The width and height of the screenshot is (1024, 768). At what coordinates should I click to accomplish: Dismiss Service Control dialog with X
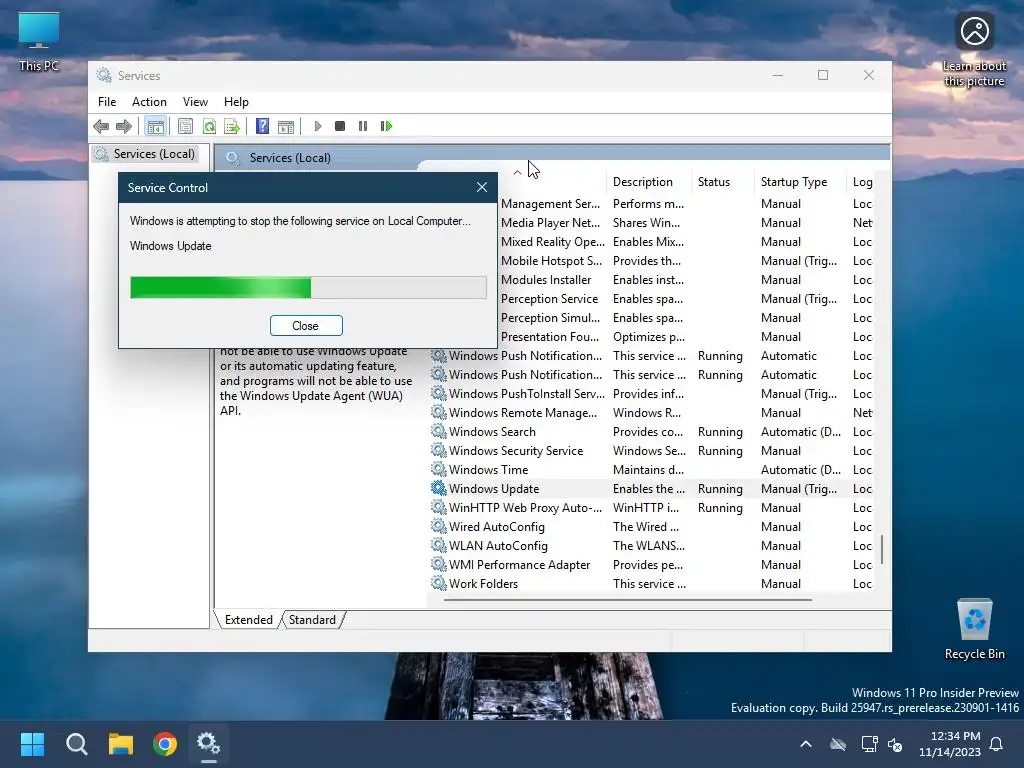pyautogui.click(x=482, y=187)
